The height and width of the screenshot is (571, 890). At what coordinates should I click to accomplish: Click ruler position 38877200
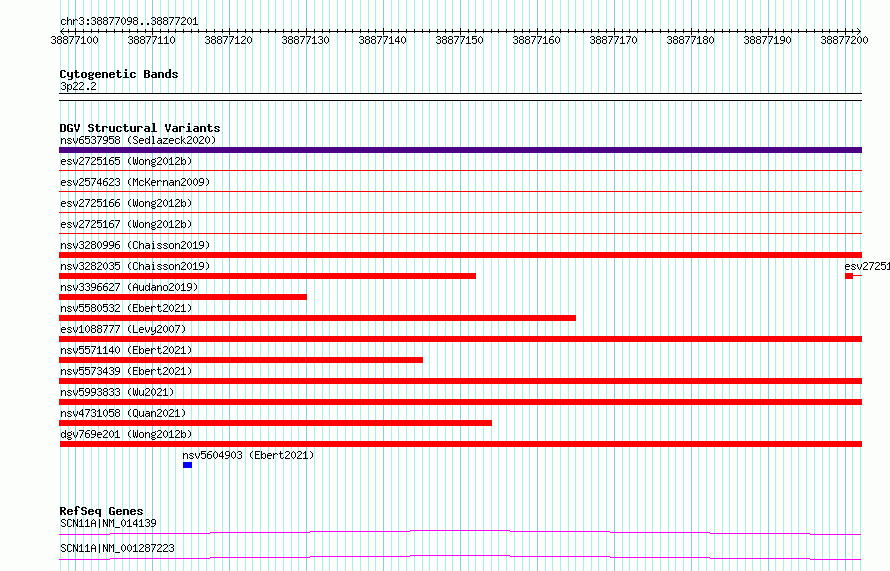[844, 40]
